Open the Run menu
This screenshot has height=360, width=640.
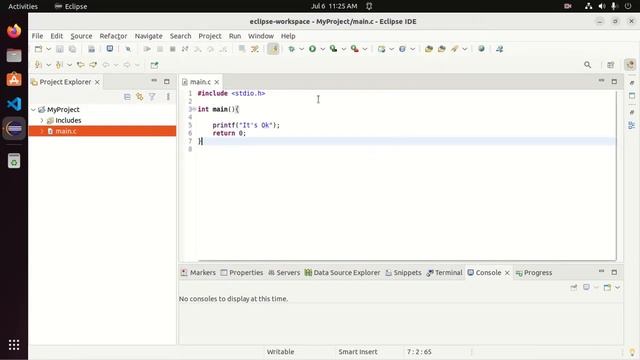tap(235, 36)
